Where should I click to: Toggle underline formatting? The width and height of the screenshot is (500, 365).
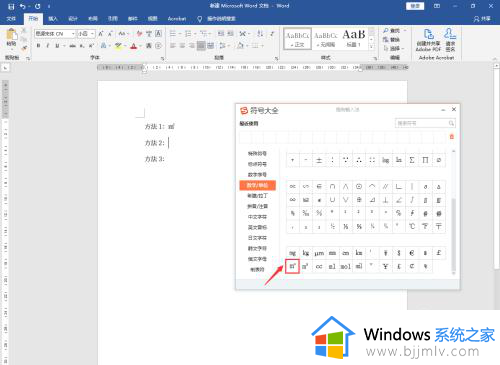coord(57,46)
